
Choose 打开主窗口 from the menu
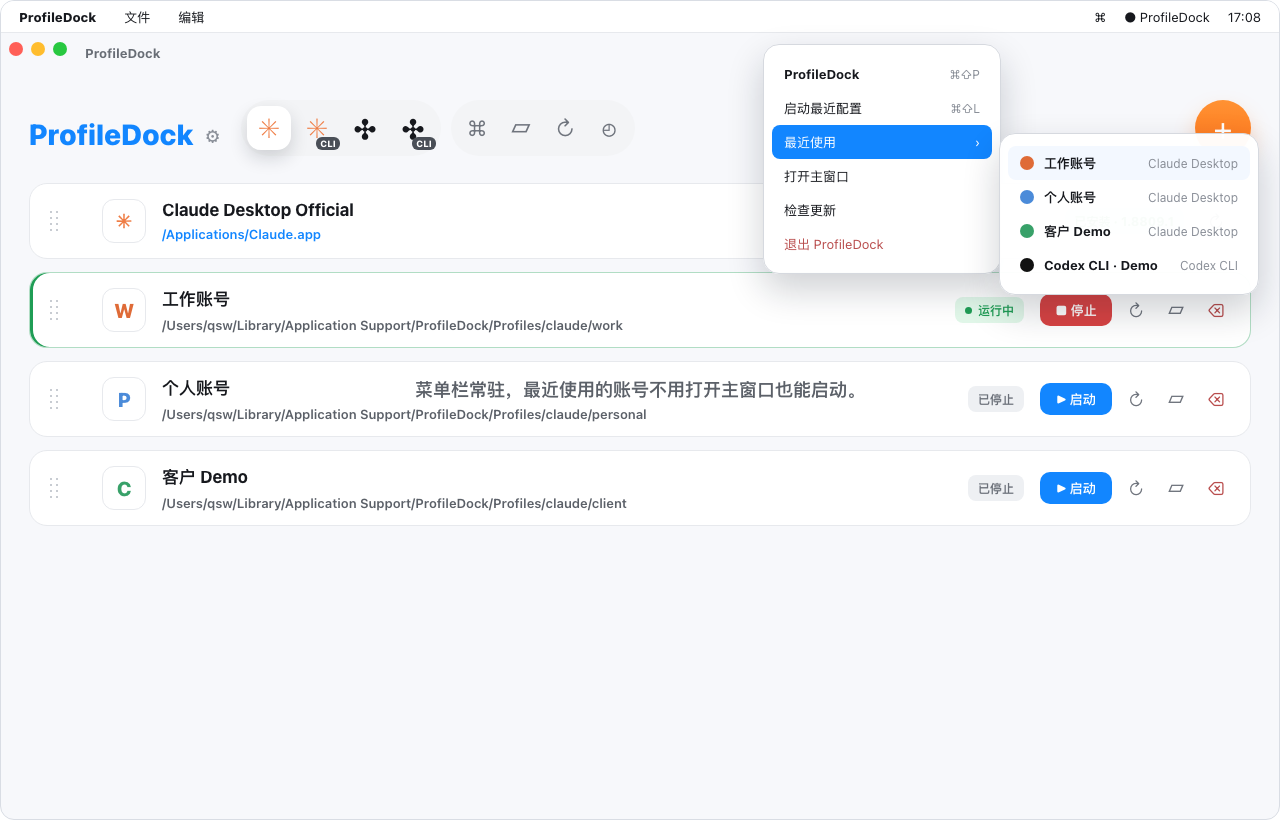[x=882, y=176]
